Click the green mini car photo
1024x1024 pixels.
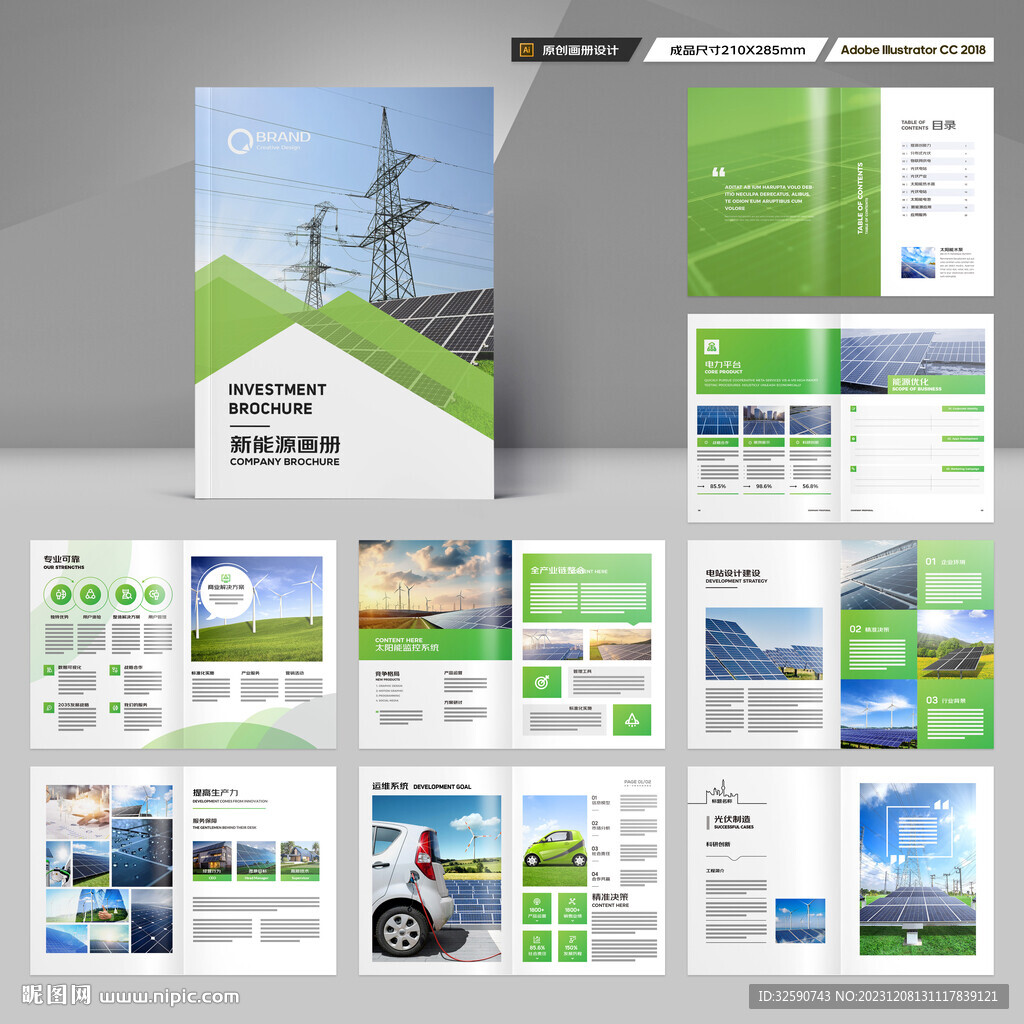click(554, 840)
